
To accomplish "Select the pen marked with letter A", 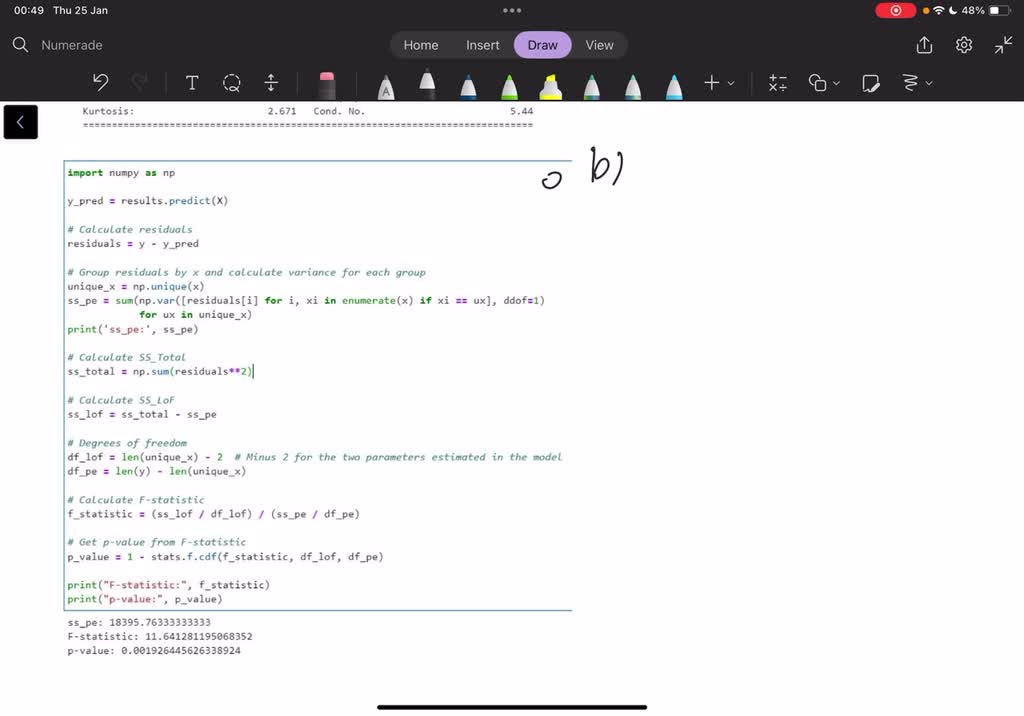I will click(386, 86).
